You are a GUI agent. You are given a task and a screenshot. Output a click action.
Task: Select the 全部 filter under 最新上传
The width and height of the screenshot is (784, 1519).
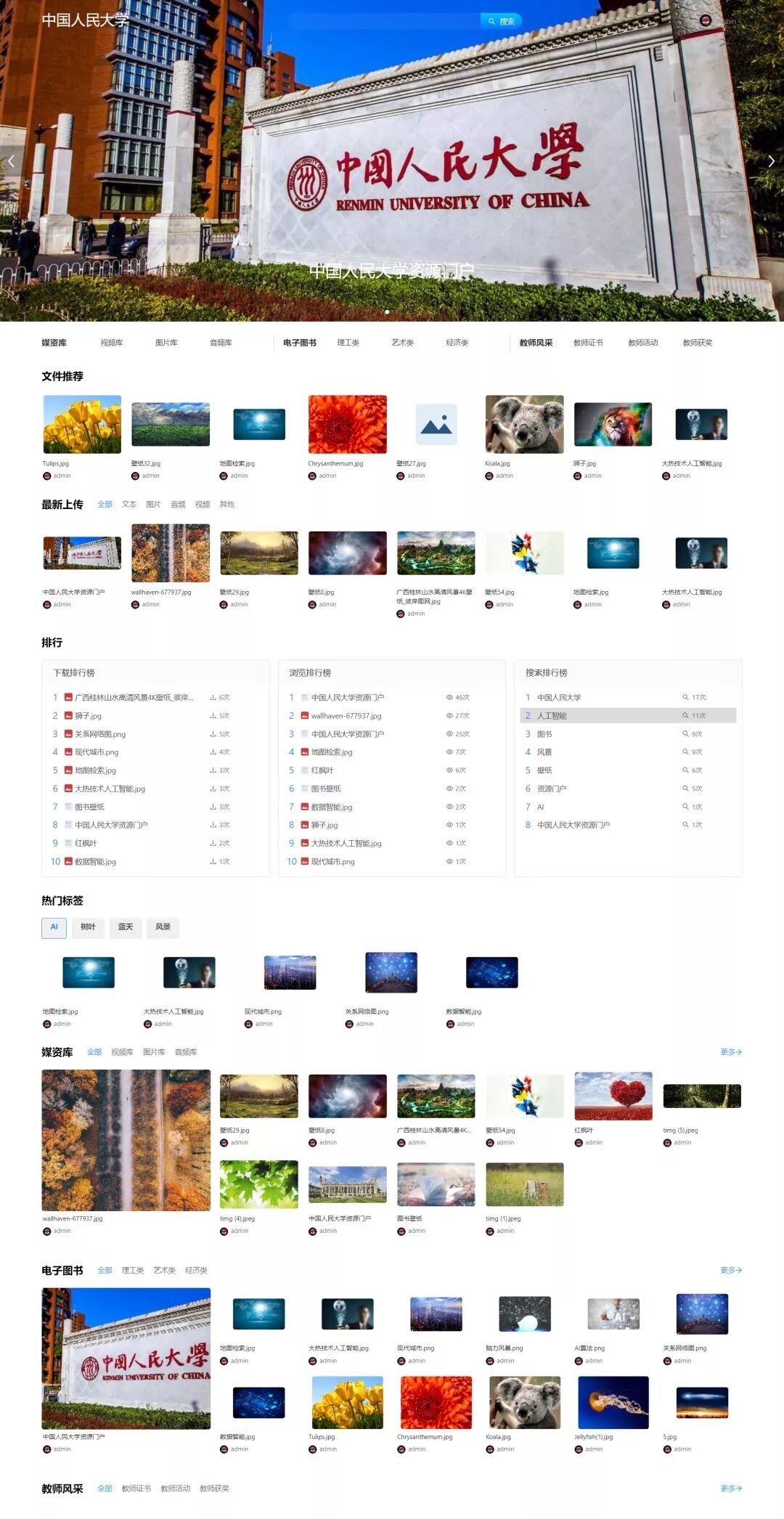105,504
